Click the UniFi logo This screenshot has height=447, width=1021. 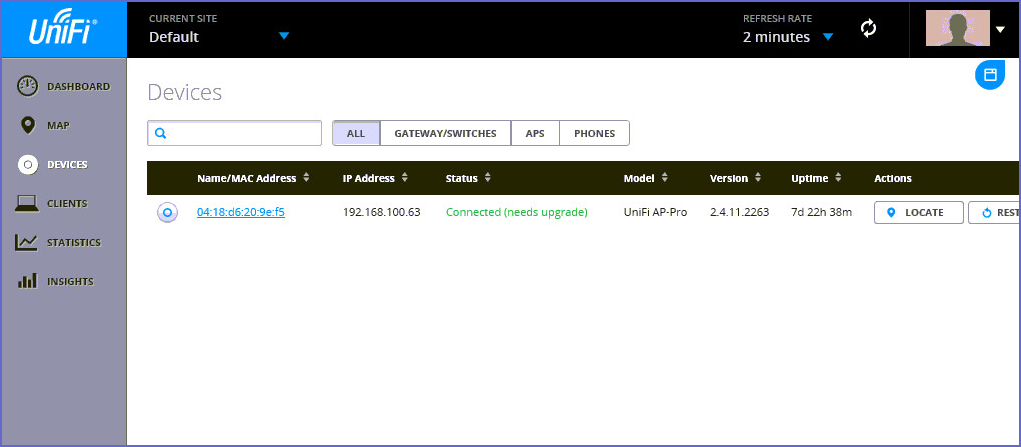point(63,29)
